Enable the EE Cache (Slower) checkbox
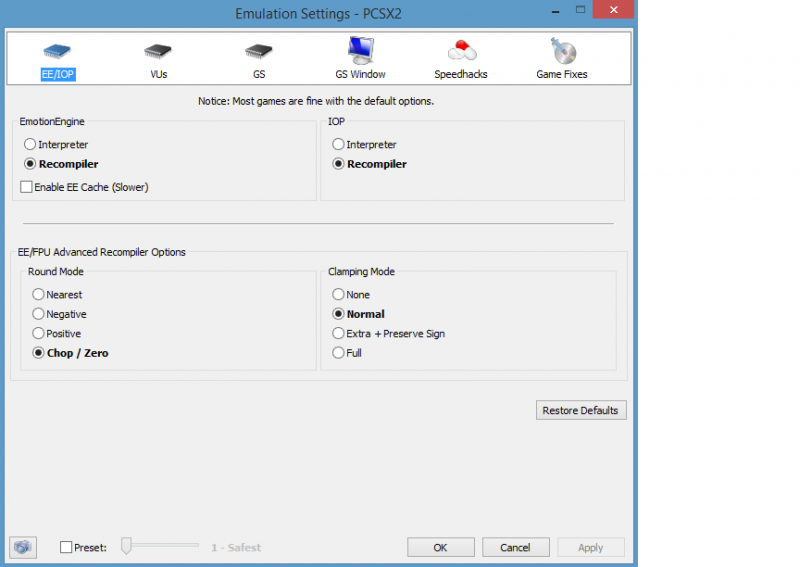The image size is (800, 567). (84, 187)
